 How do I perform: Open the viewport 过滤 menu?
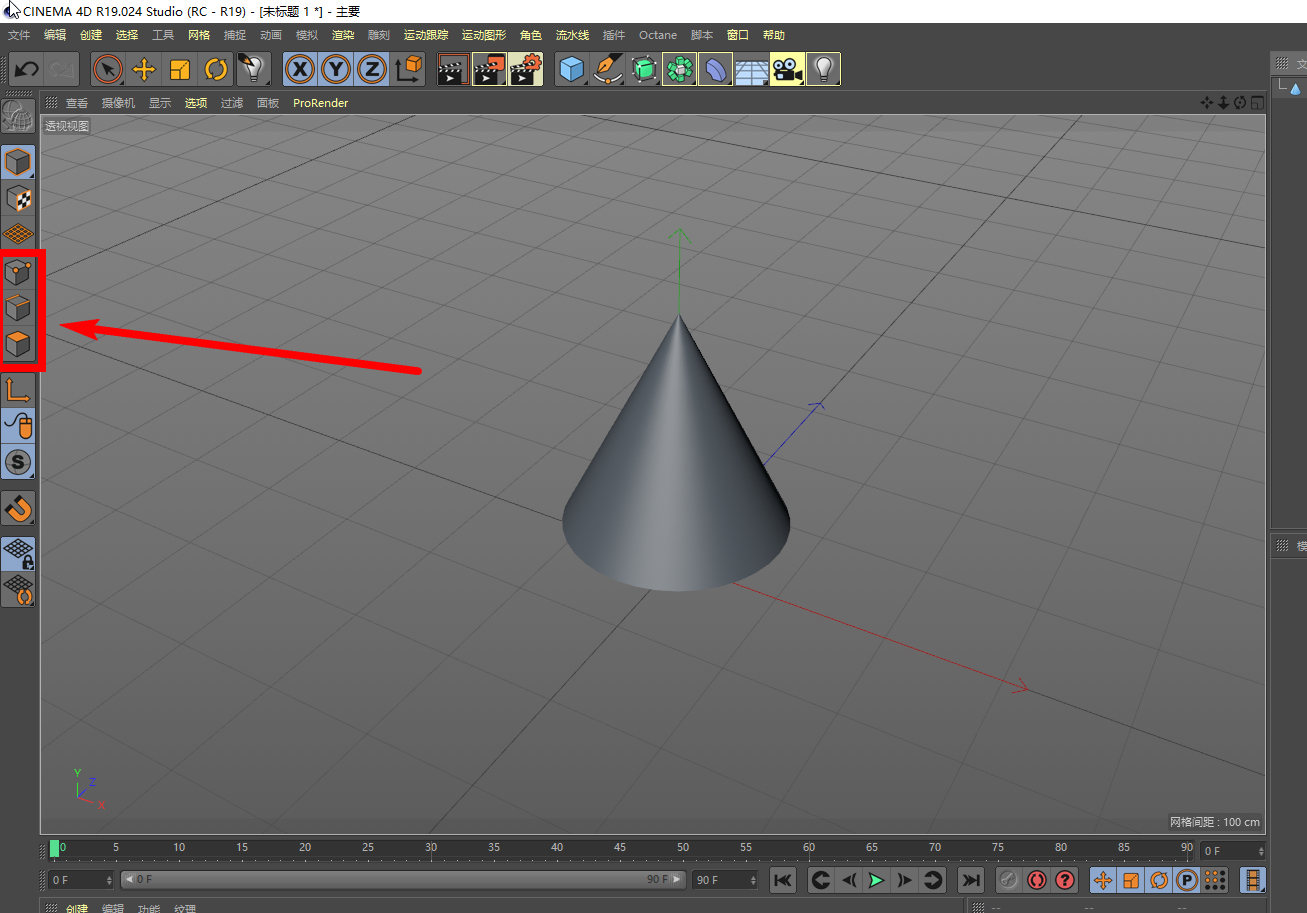click(x=232, y=103)
